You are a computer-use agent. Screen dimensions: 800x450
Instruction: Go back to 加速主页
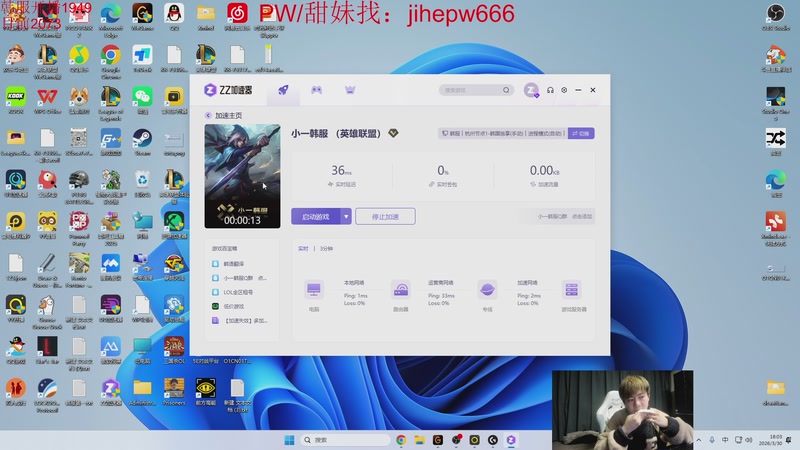click(223, 115)
